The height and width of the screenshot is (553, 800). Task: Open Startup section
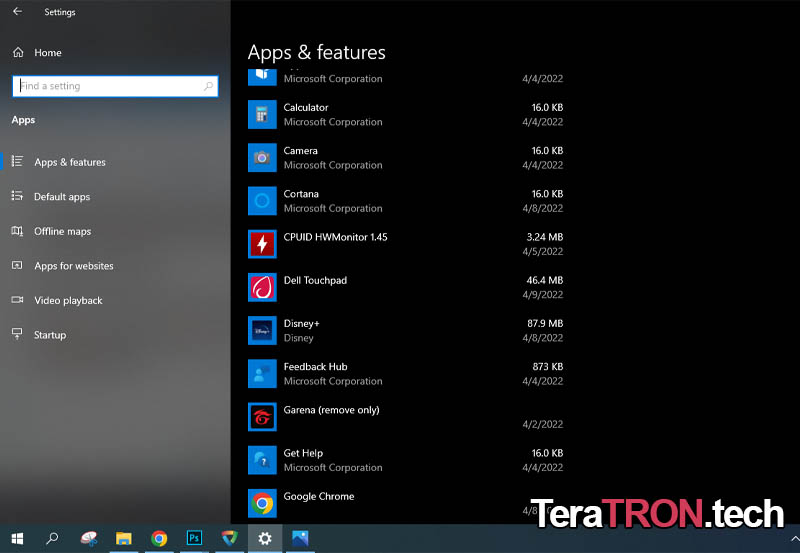[x=49, y=335]
